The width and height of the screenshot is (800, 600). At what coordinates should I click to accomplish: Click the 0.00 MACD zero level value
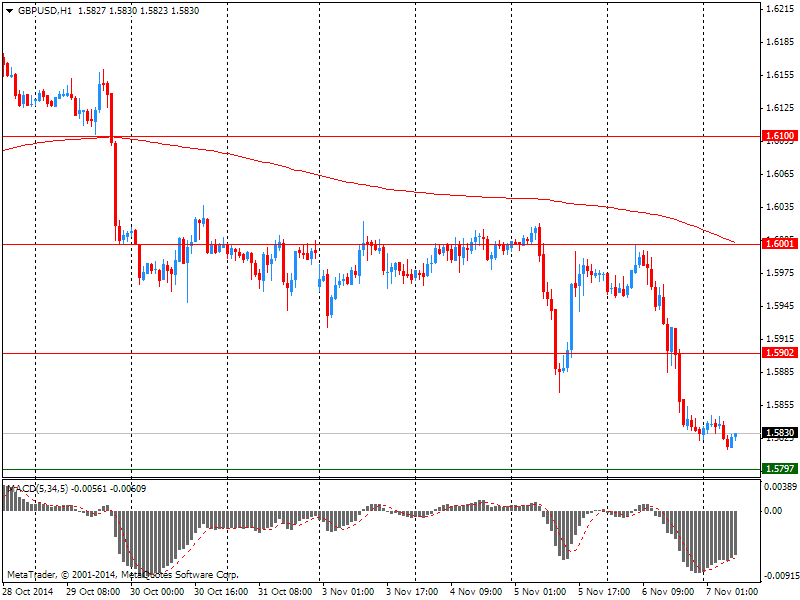(x=774, y=510)
